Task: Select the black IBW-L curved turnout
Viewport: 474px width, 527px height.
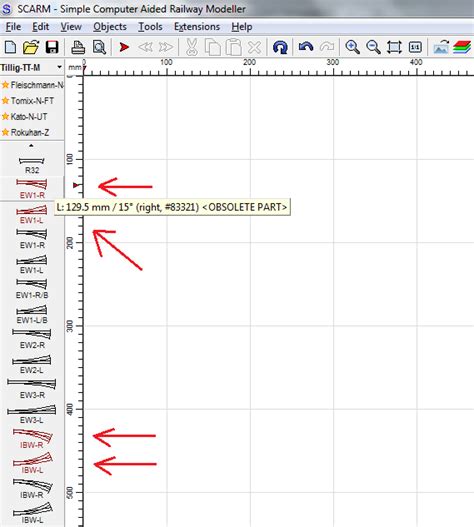Action: point(32,514)
